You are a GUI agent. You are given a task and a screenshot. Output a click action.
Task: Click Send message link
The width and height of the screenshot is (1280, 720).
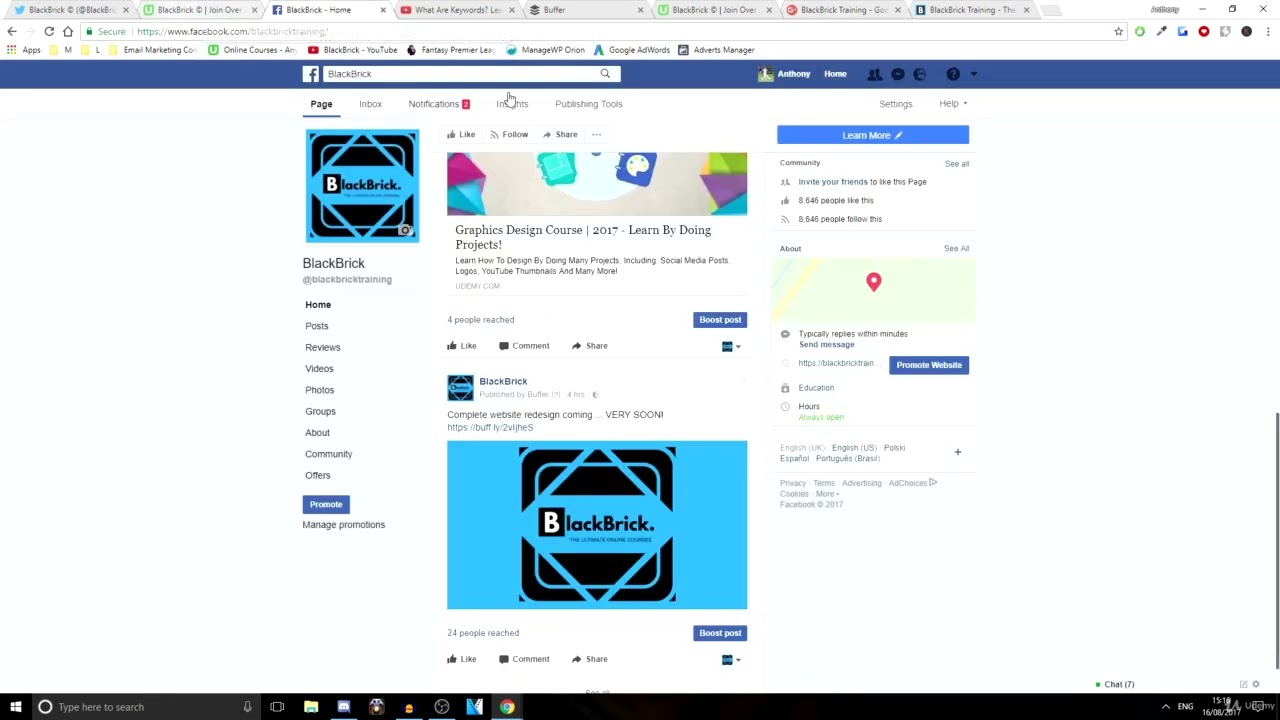coord(827,345)
